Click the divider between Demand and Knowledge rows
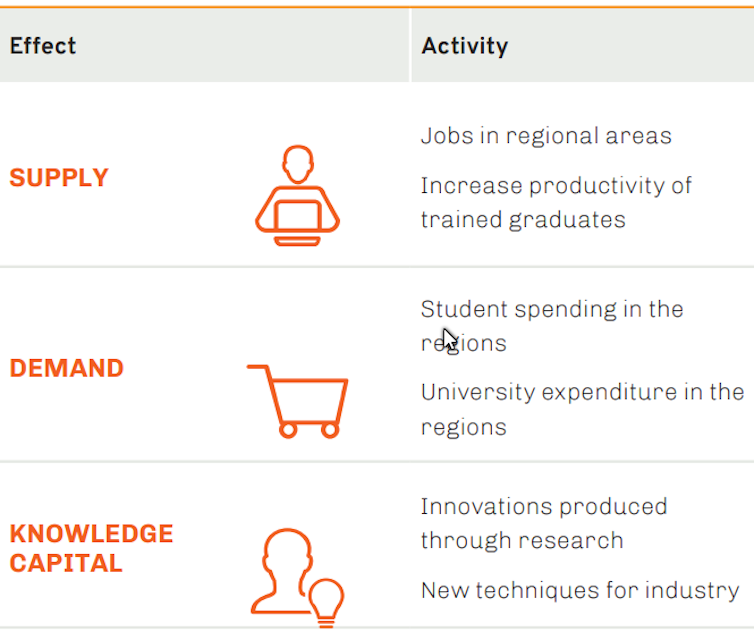This screenshot has width=754, height=632. 377,461
